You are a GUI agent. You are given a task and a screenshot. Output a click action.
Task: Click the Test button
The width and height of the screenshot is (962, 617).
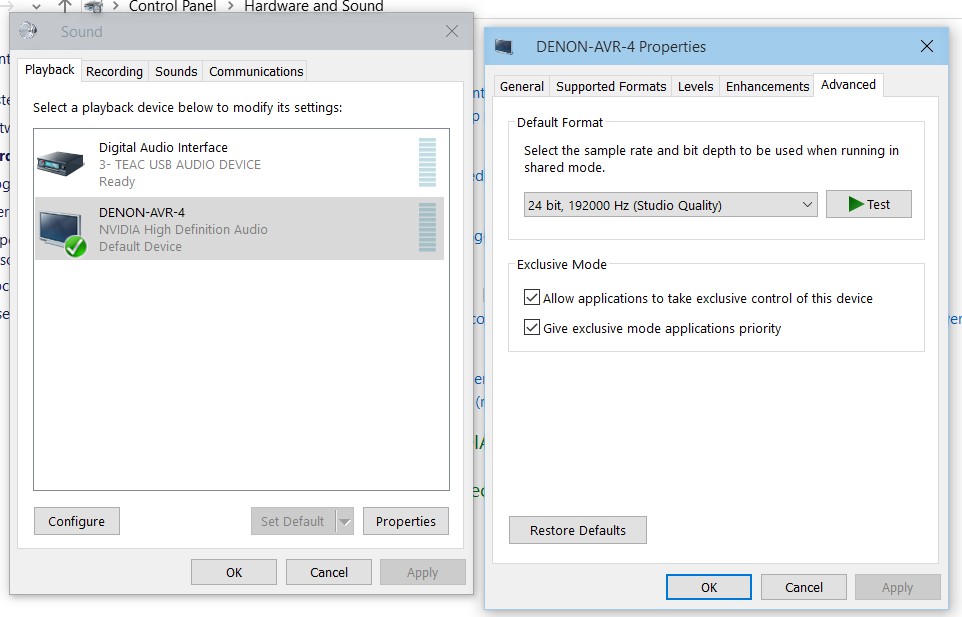[x=869, y=204]
